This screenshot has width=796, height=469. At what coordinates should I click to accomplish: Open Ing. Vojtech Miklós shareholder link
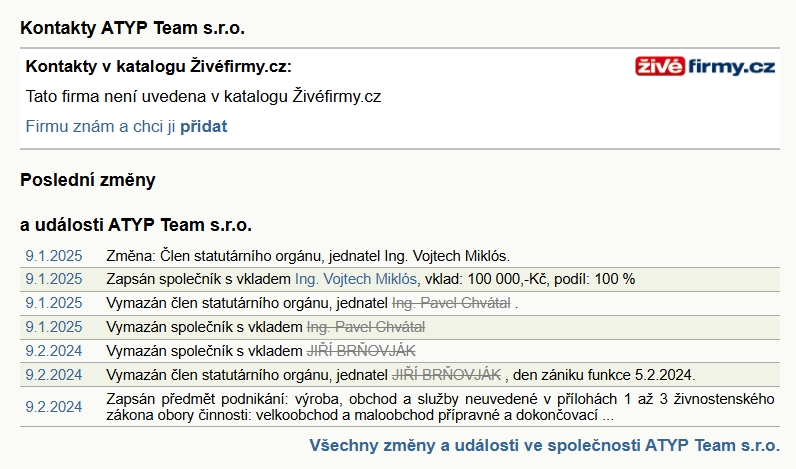click(356, 279)
